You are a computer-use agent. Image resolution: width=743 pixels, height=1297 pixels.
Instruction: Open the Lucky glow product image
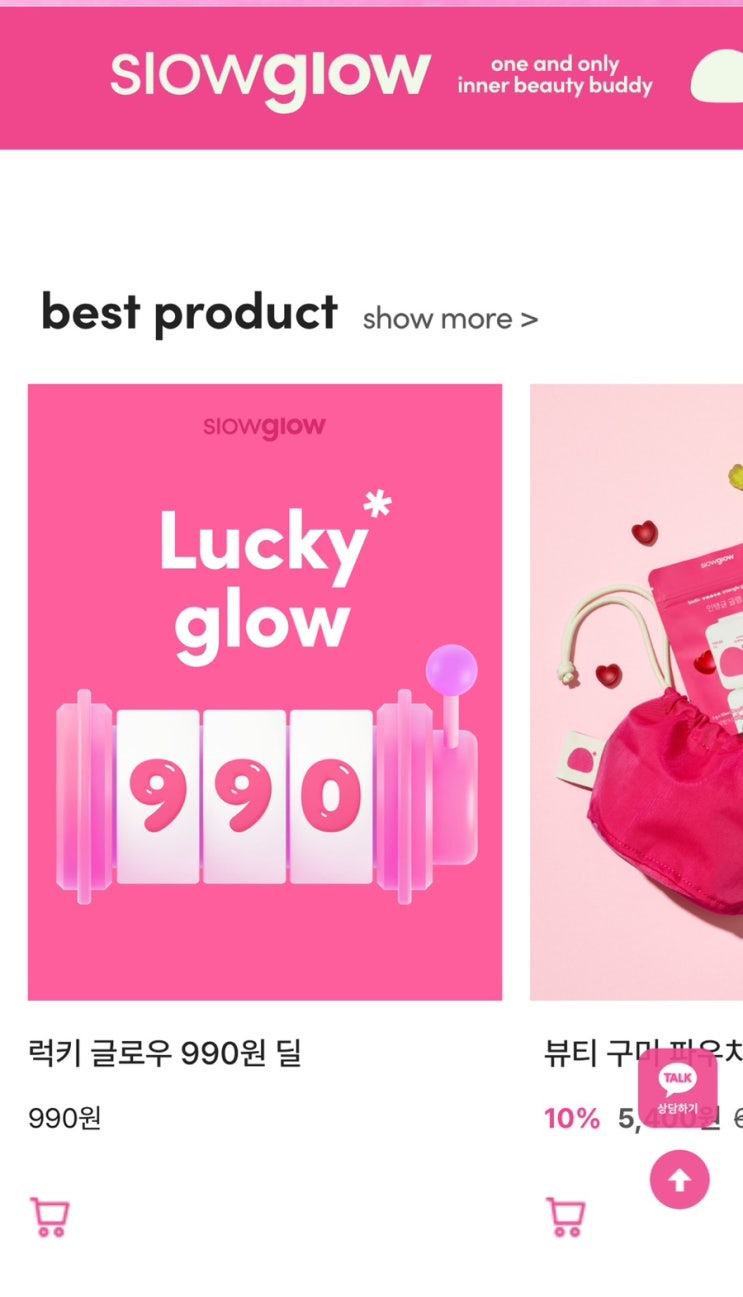click(265, 692)
